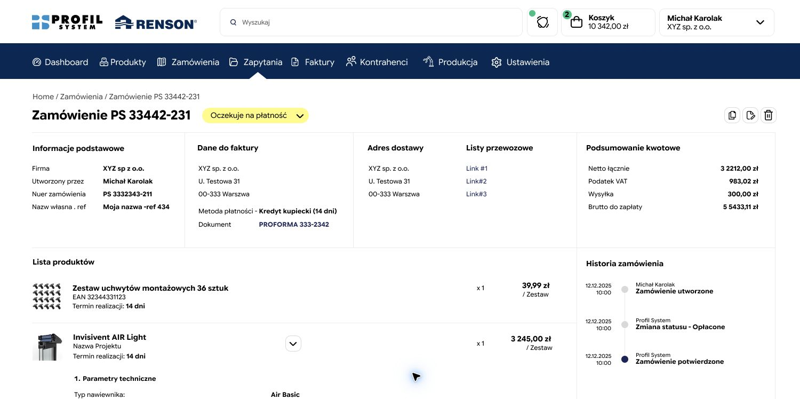Click the Dashboard gauge icon
The image size is (800, 399).
coord(36,62)
